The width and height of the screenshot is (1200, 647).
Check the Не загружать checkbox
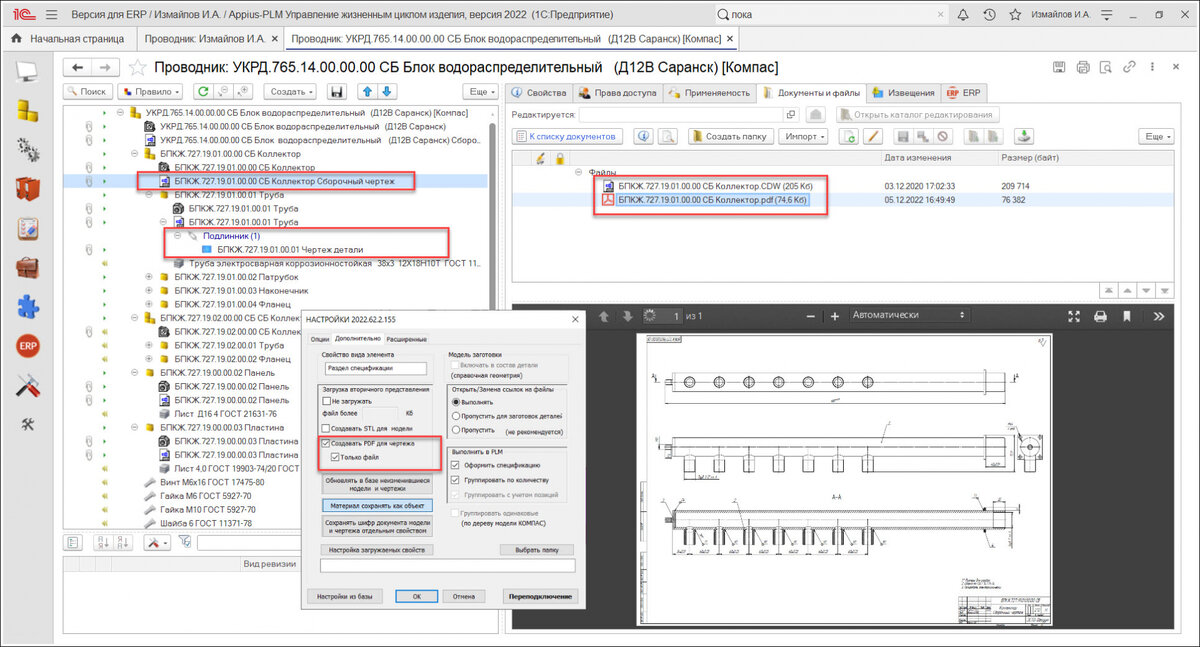click(x=326, y=400)
